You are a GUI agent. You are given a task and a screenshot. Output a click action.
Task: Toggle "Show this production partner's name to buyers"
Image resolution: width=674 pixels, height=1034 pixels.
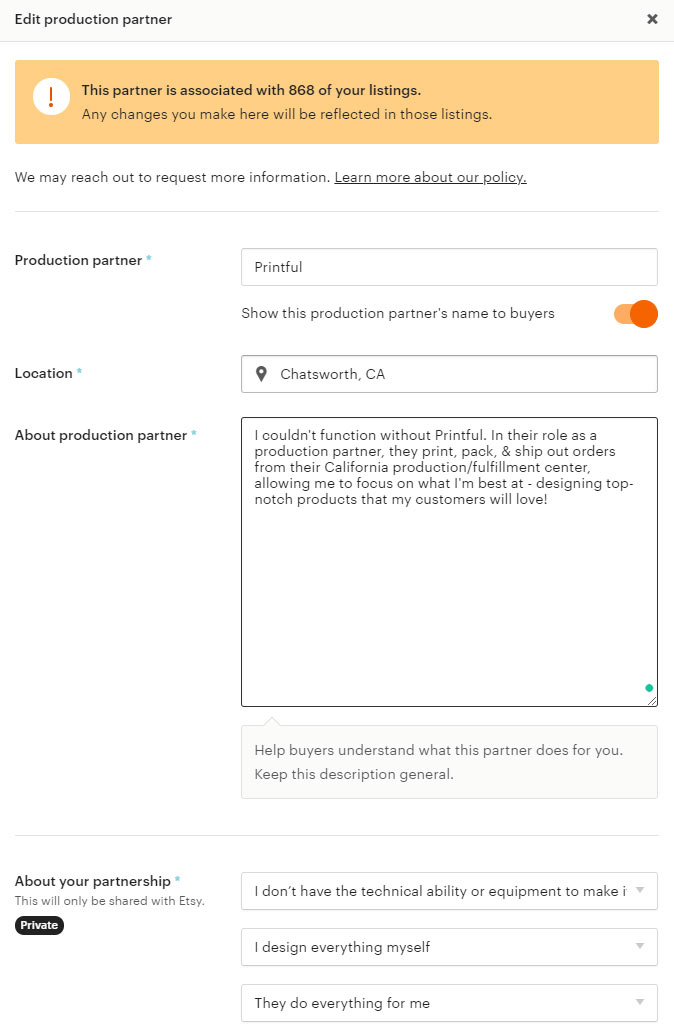[634, 314]
